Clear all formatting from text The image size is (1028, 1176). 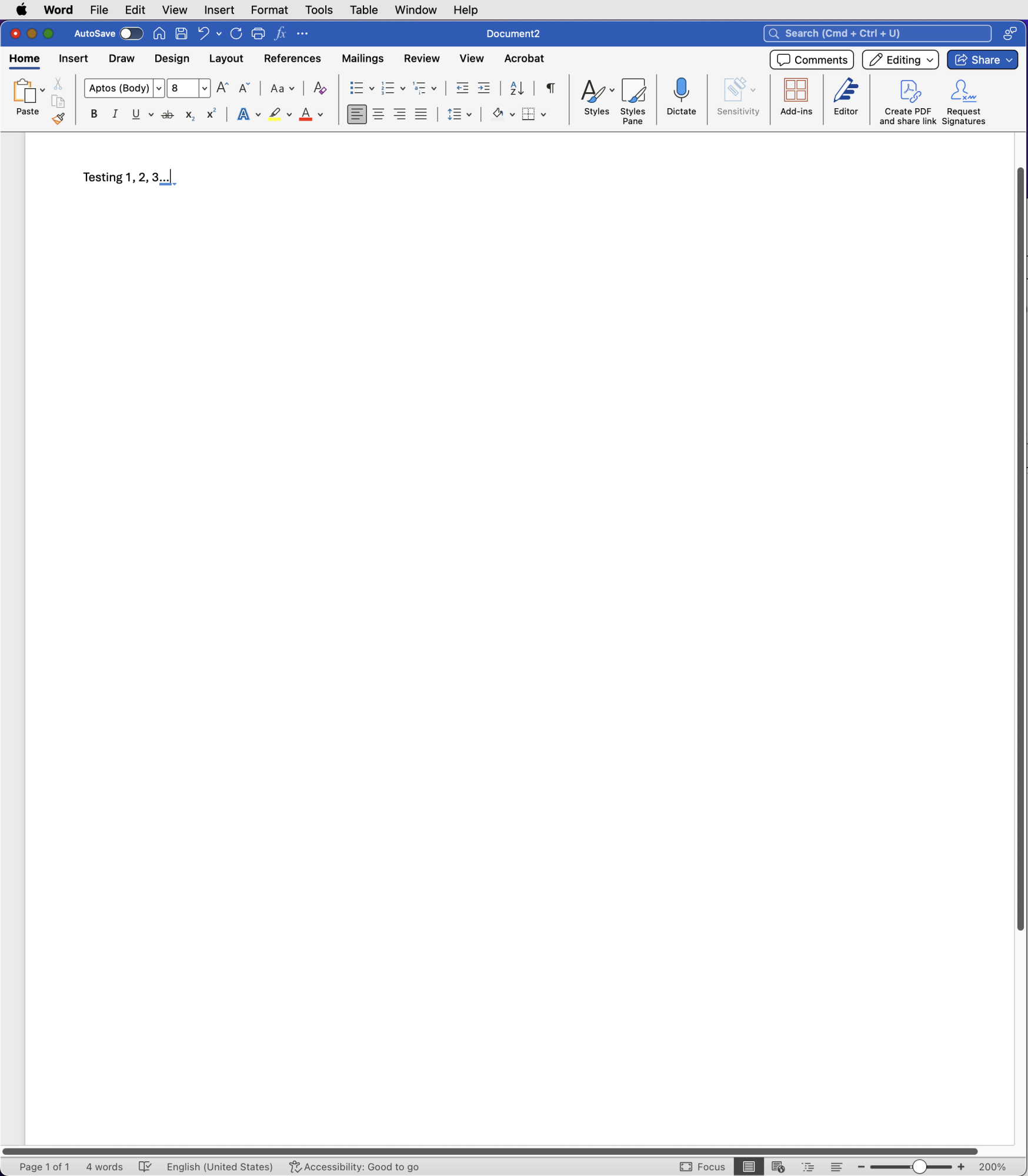[x=319, y=88]
